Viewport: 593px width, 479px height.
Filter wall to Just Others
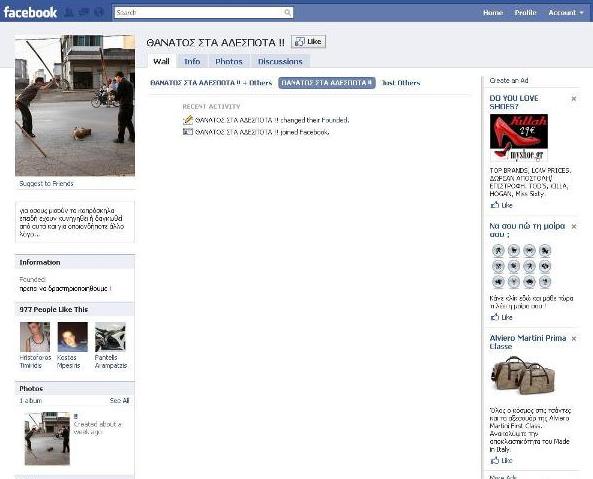pyautogui.click(x=401, y=83)
